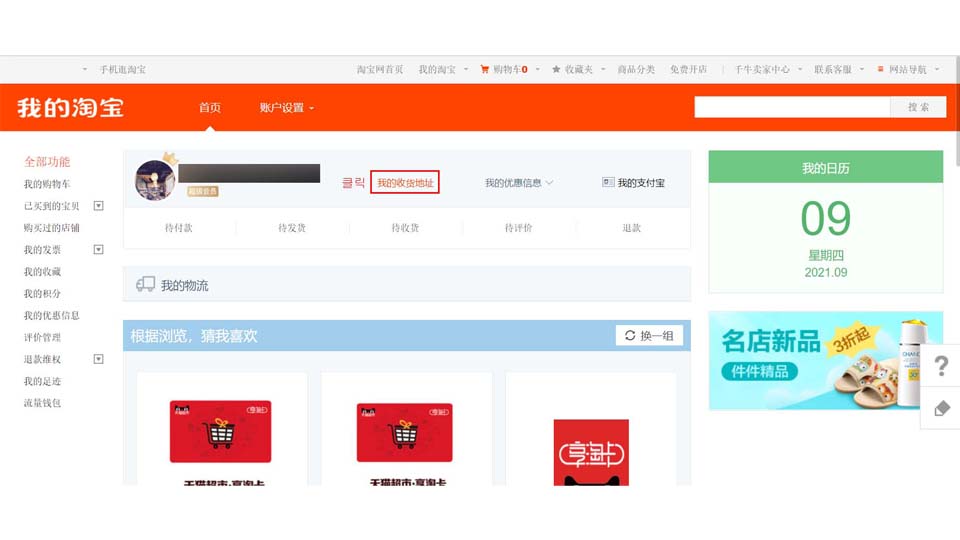Open the 账户设置 dropdown
960x540 pixels.
[287, 108]
